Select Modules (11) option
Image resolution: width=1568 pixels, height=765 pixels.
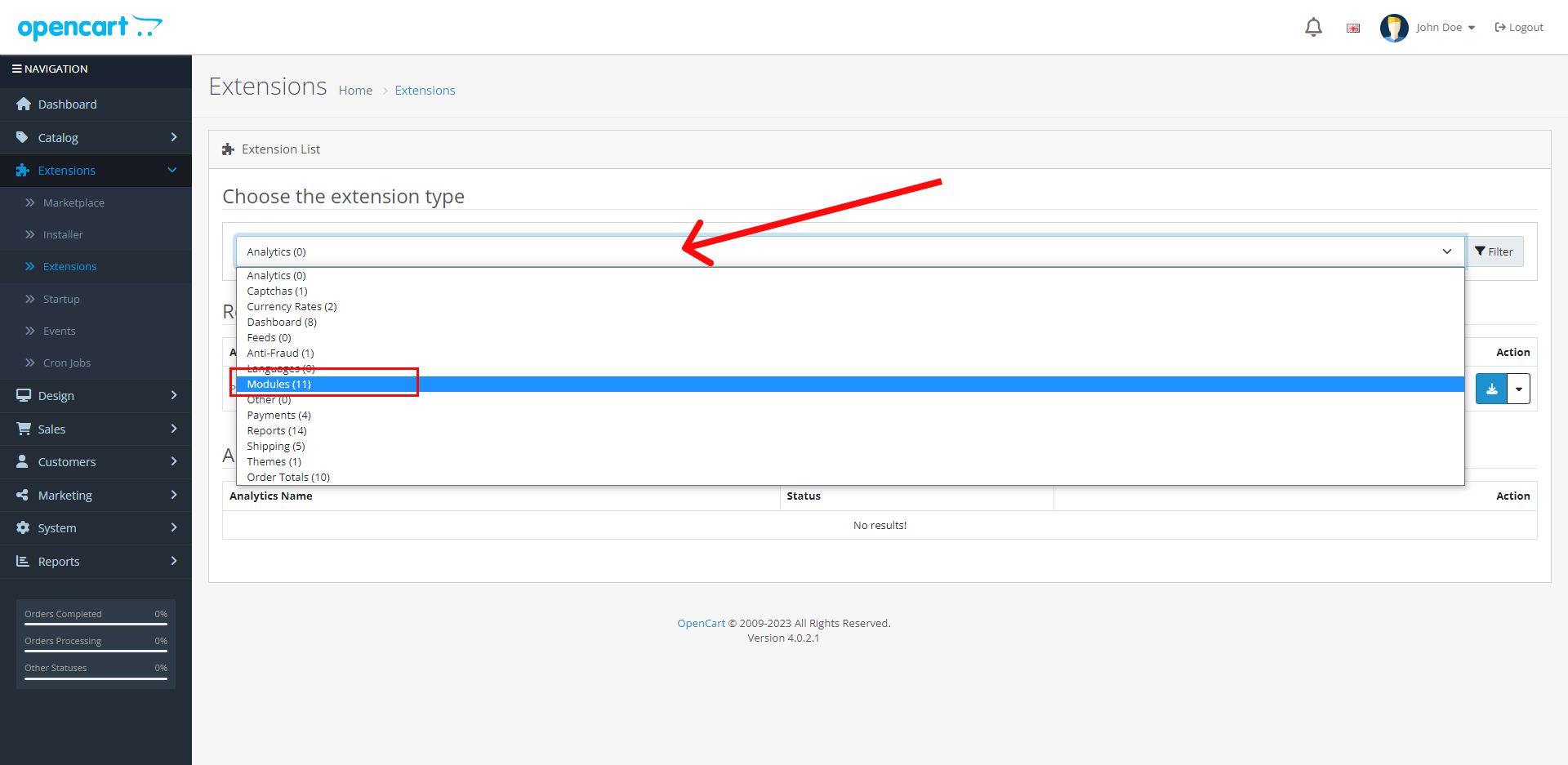(x=850, y=384)
